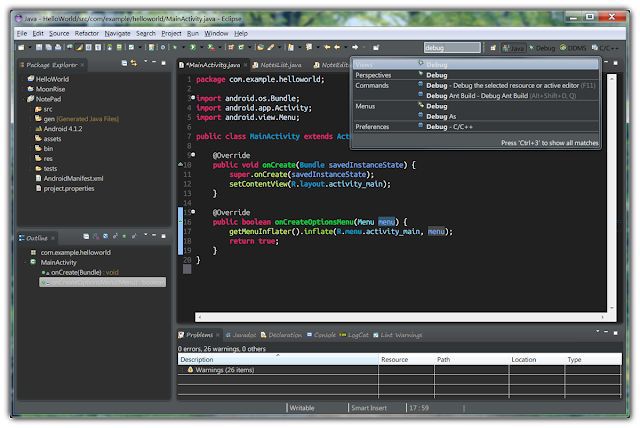This screenshot has width=640, height=428.
Task: Open the Java perspective
Action: pos(516,47)
